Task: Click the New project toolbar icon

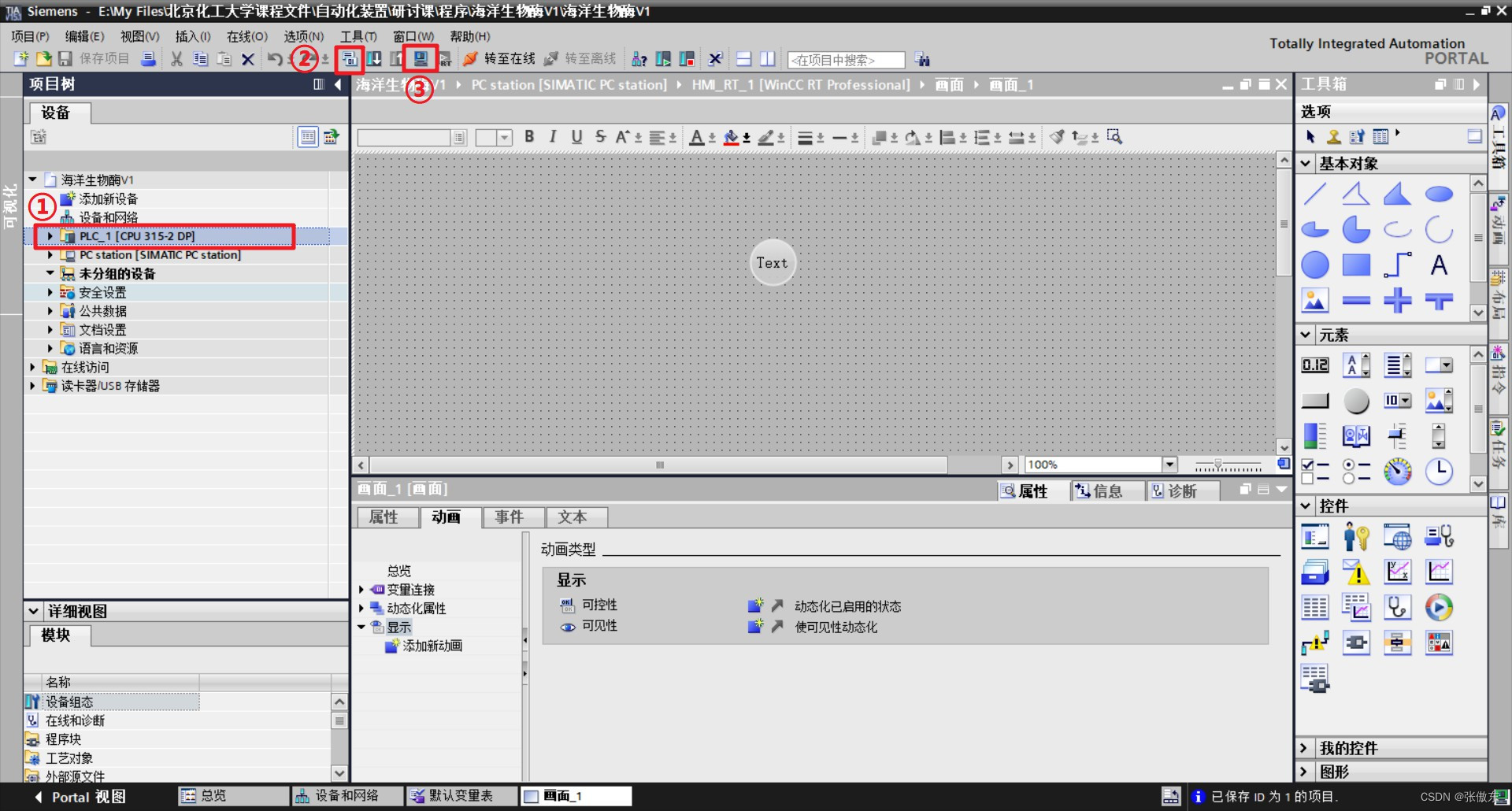Action: pos(21,59)
